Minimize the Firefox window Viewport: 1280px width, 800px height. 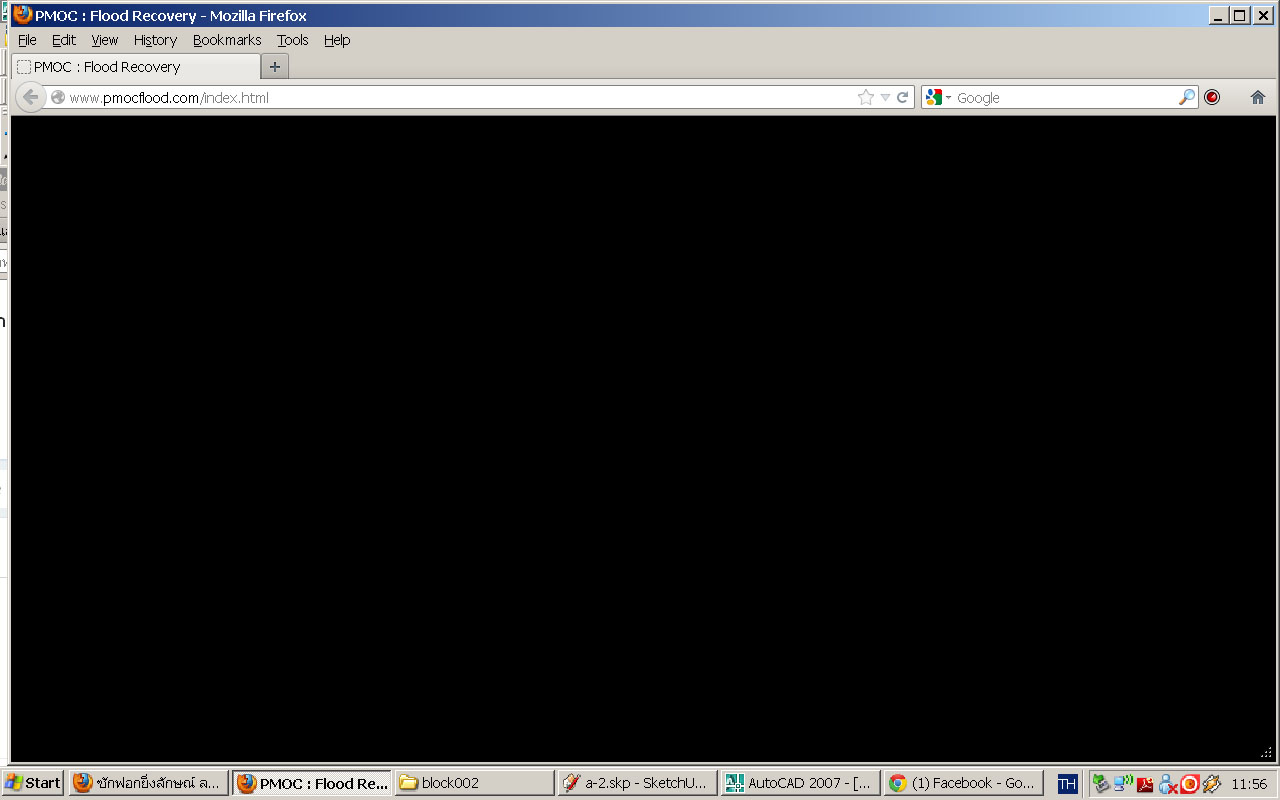tap(1218, 15)
